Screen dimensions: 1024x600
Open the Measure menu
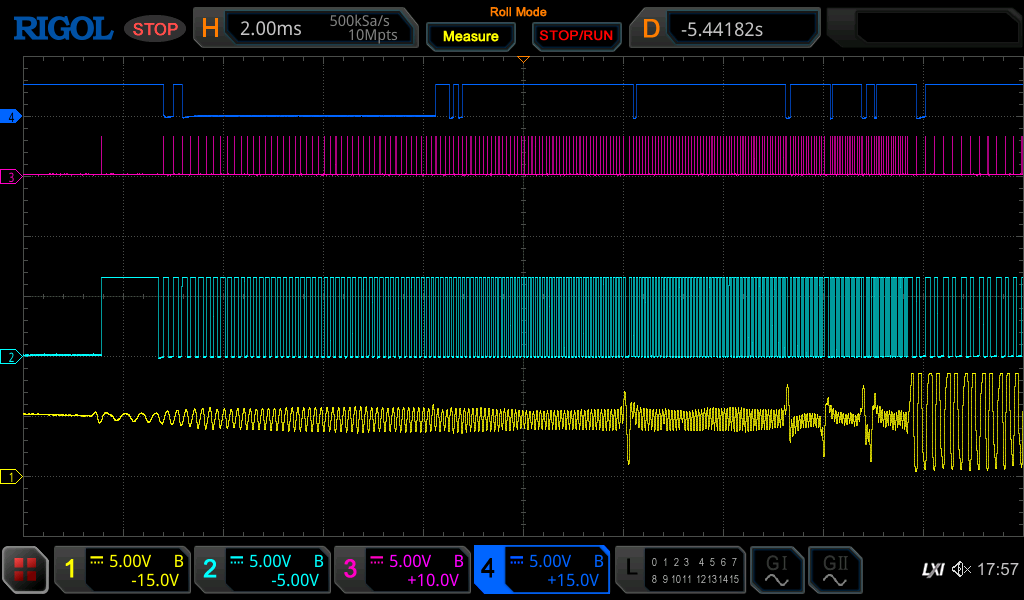coord(471,37)
